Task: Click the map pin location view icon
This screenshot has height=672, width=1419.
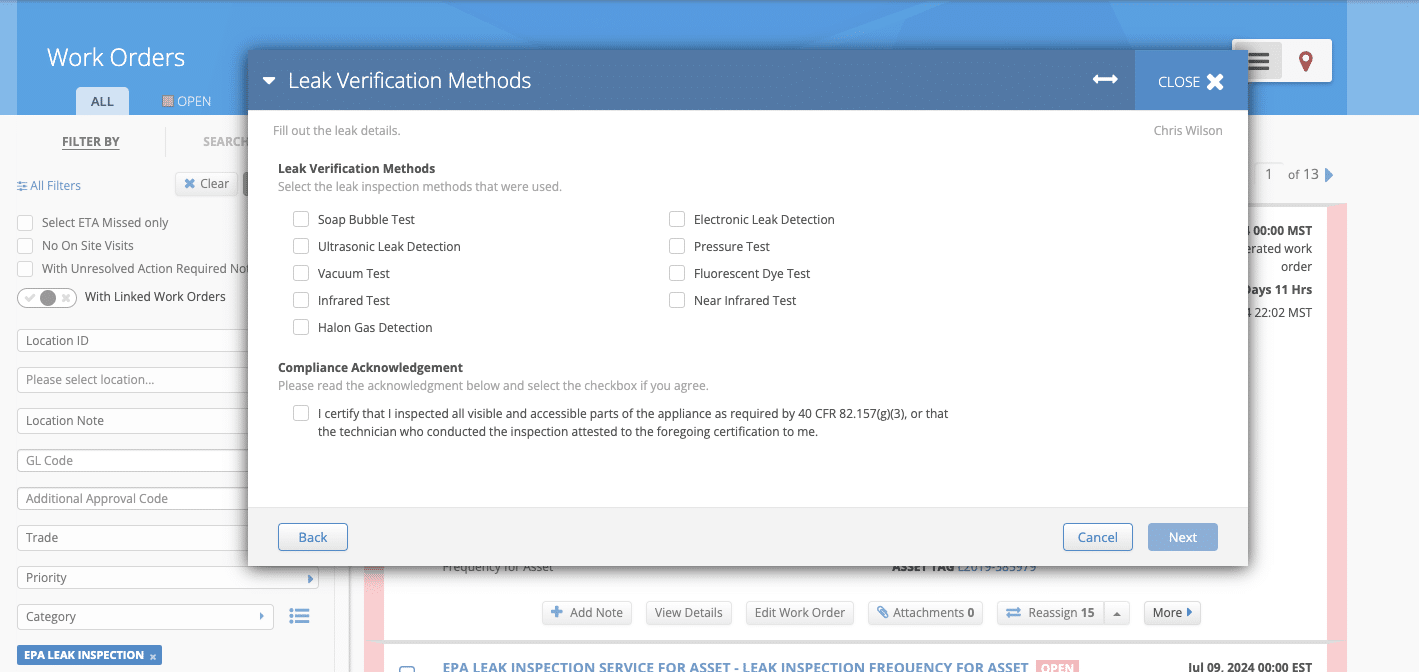Action: click(x=1305, y=62)
